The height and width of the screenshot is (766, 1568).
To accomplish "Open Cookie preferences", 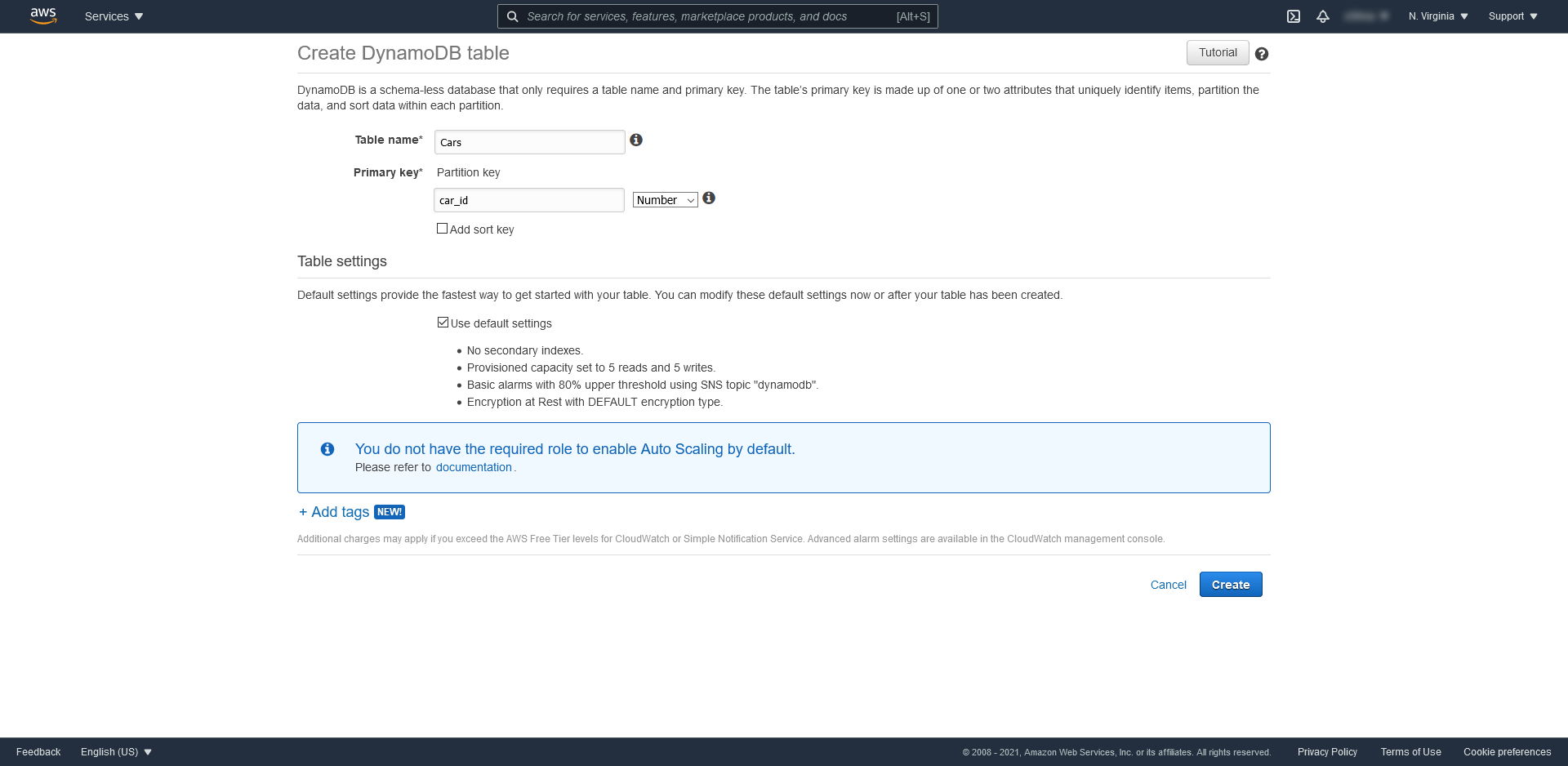I will click(1507, 752).
